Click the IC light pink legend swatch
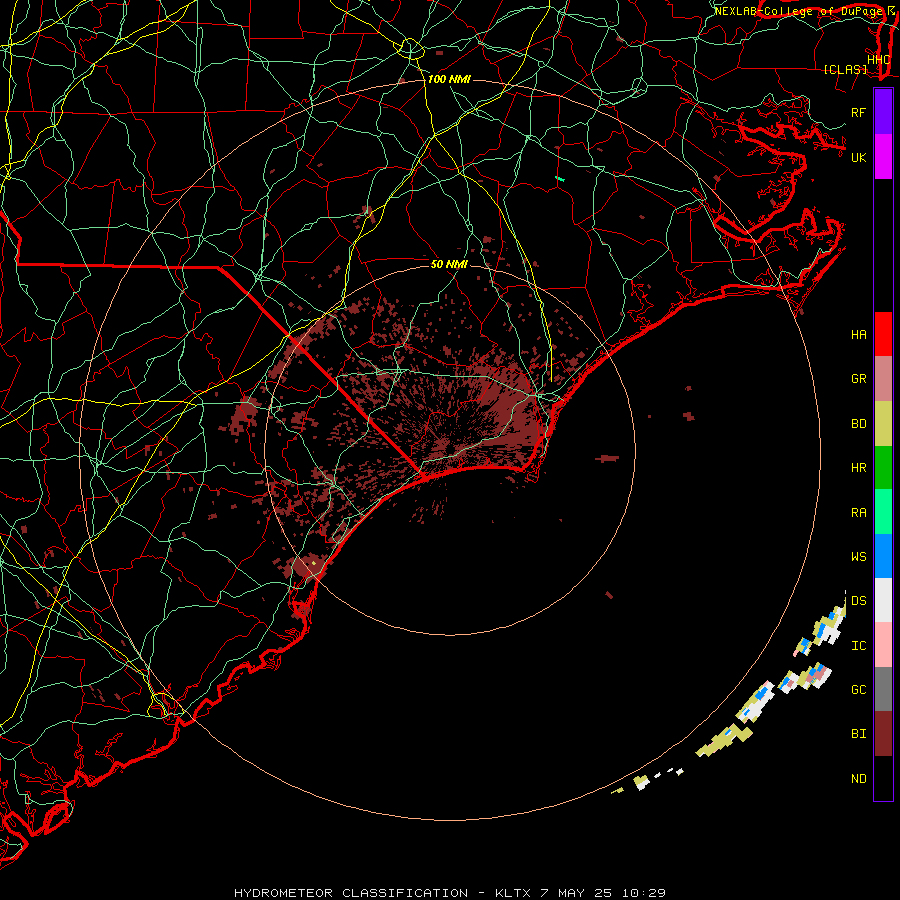This screenshot has height=900, width=900. coord(883,645)
